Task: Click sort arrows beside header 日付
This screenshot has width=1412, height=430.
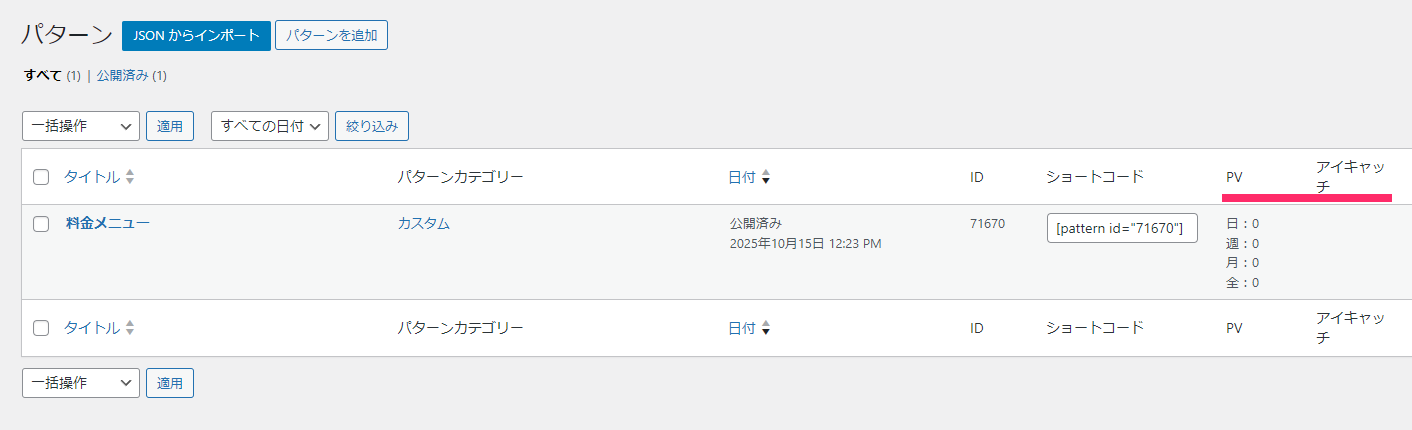Action: pos(766,177)
